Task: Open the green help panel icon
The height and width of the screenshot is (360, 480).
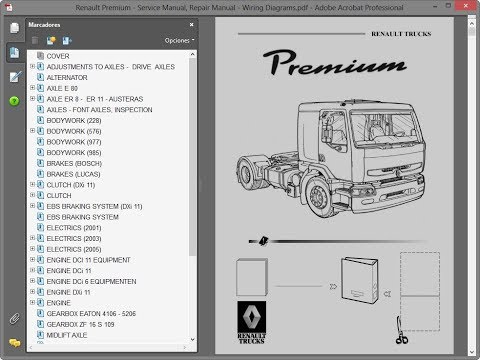Action: 14,101
